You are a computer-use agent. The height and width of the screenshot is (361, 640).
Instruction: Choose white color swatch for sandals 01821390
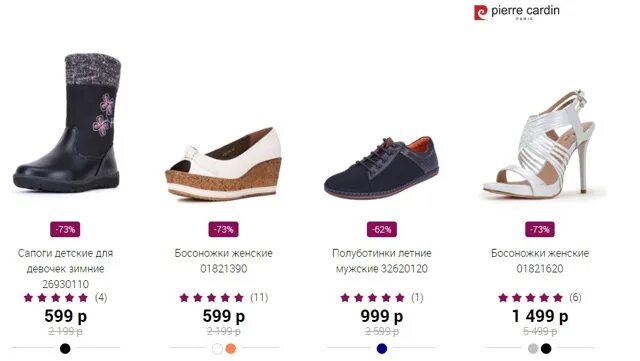pos(218,348)
